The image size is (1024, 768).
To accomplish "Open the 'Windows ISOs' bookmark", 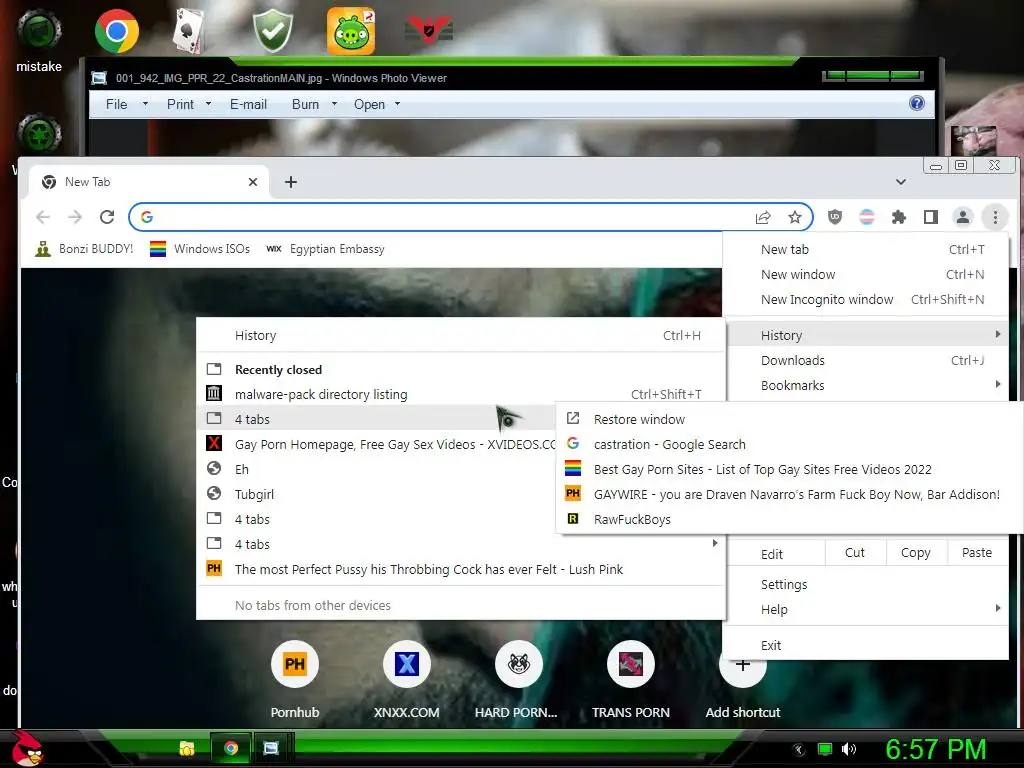I will coord(200,249).
